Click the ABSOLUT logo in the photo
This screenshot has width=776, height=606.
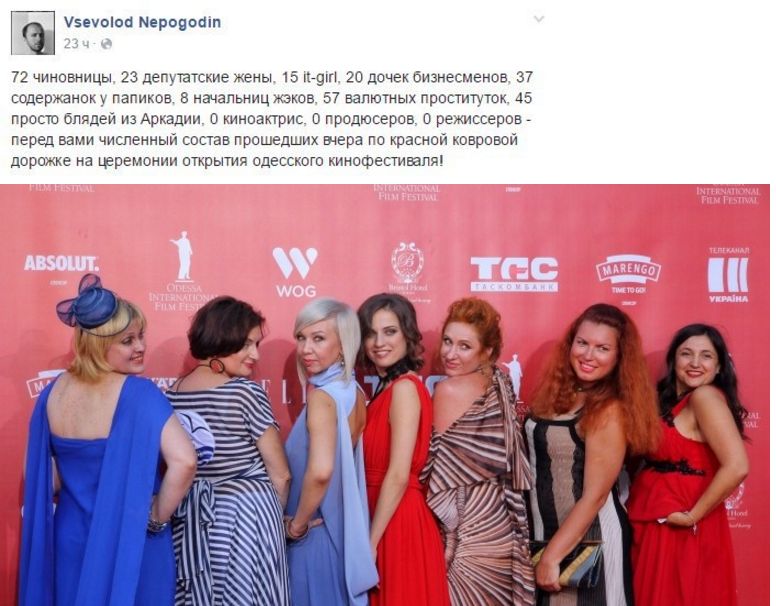[x=61, y=264]
